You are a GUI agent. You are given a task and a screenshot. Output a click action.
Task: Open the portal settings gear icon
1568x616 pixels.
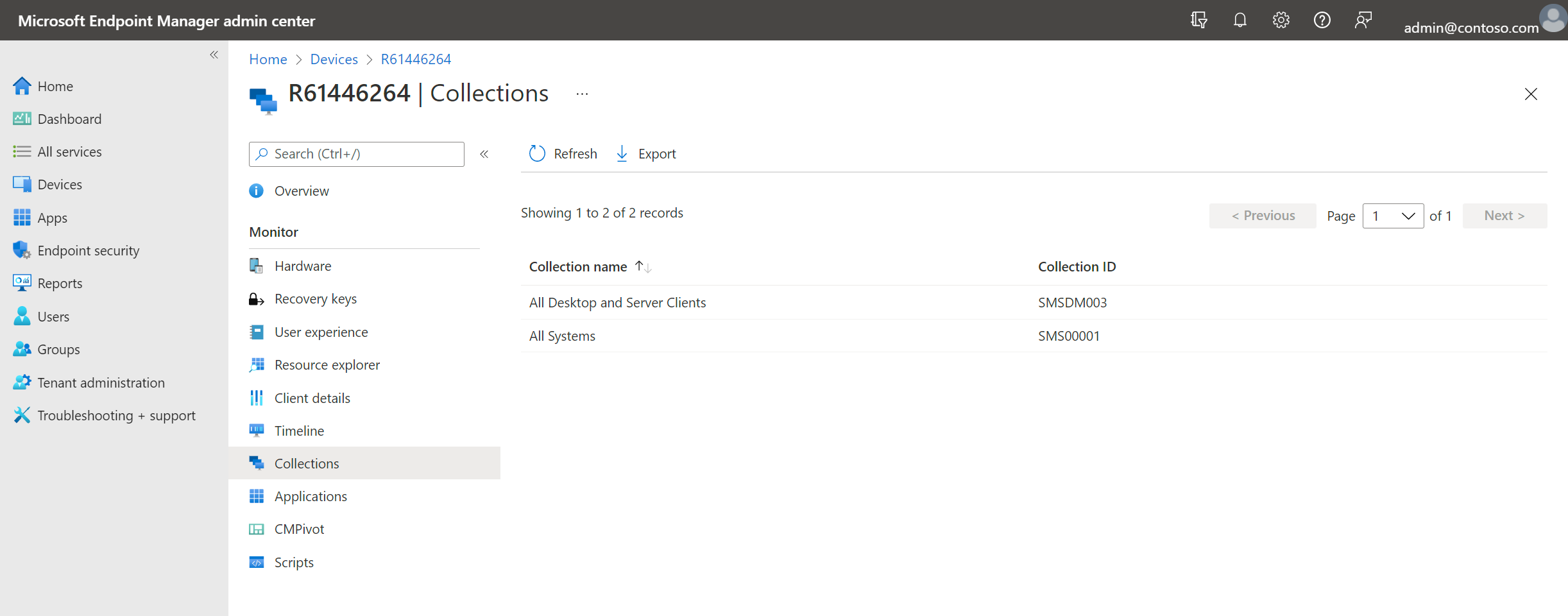point(1281,21)
